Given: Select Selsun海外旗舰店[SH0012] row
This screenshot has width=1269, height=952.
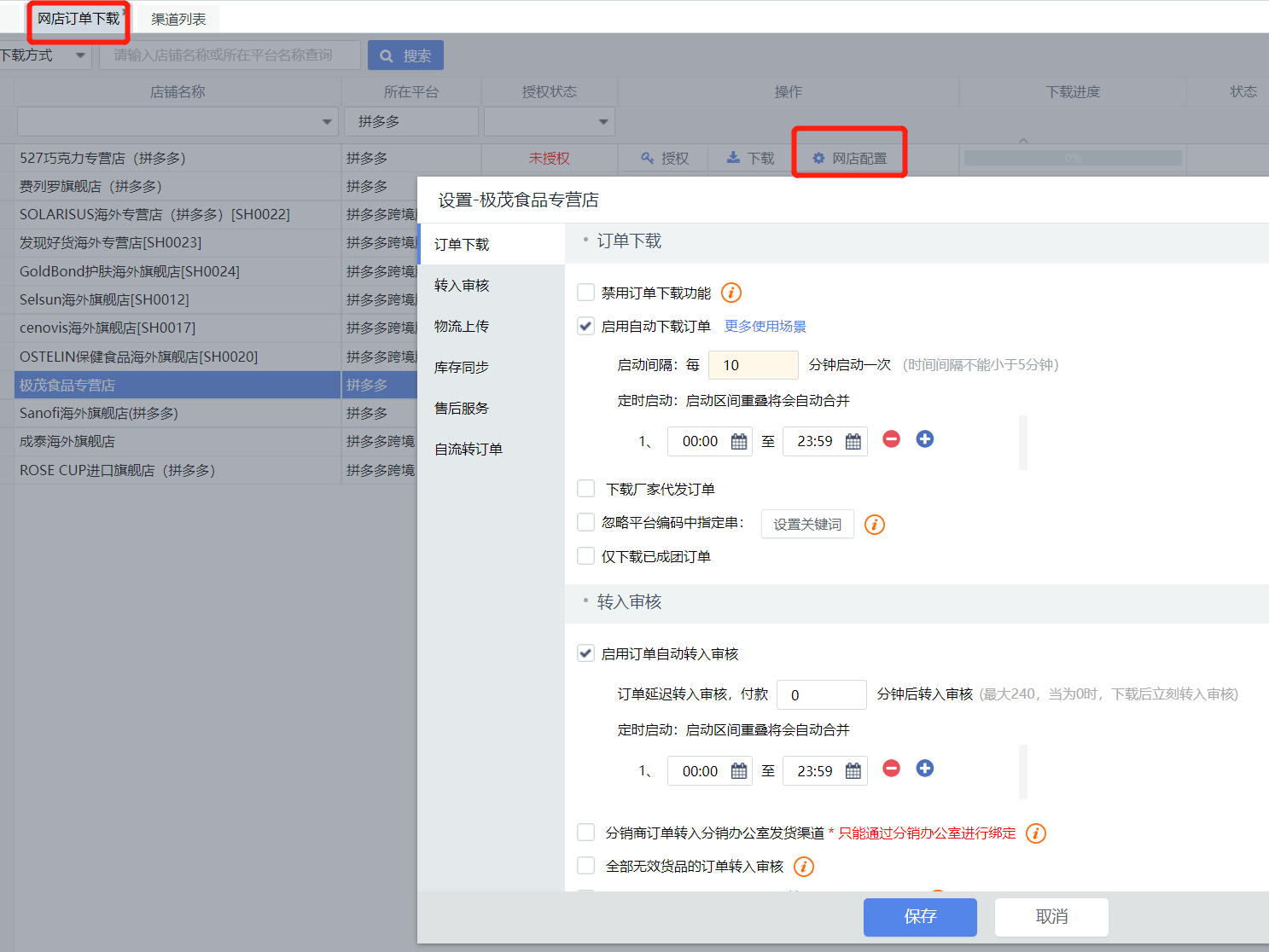Looking at the screenshot, I should [178, 299].
